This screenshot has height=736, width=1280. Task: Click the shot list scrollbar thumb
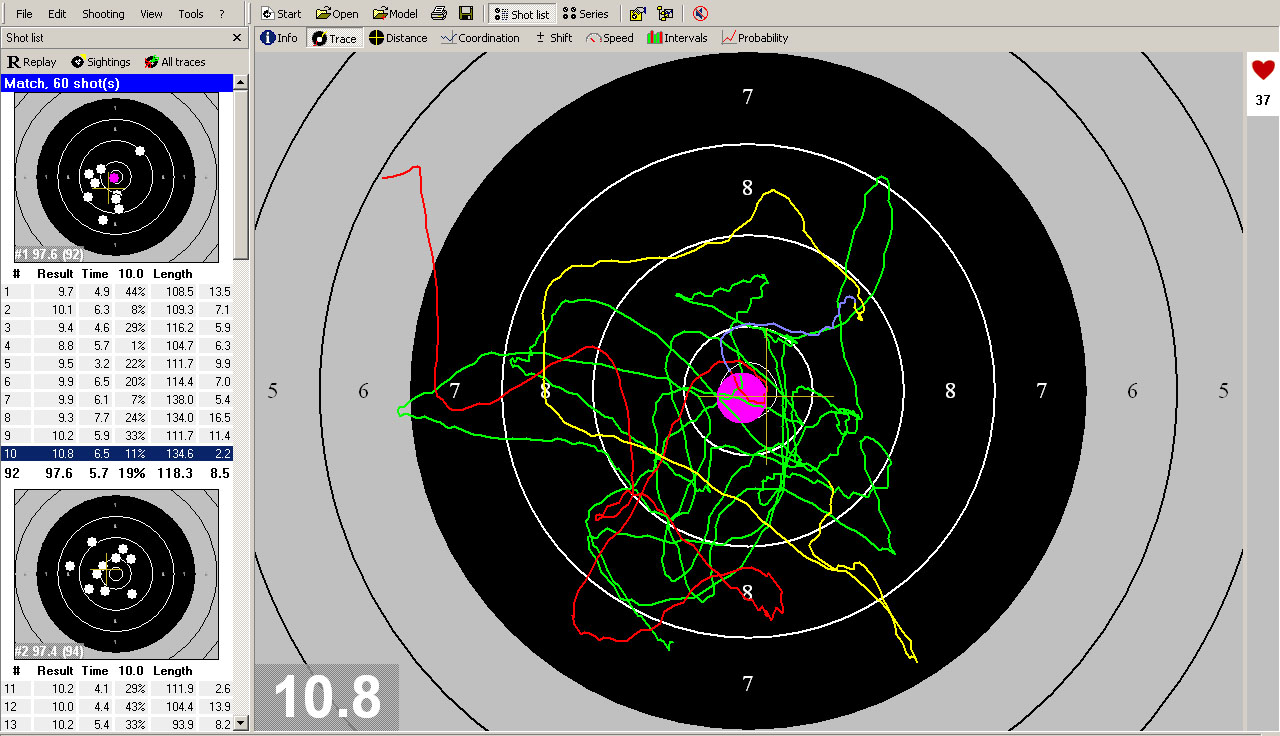coord(241,176)
